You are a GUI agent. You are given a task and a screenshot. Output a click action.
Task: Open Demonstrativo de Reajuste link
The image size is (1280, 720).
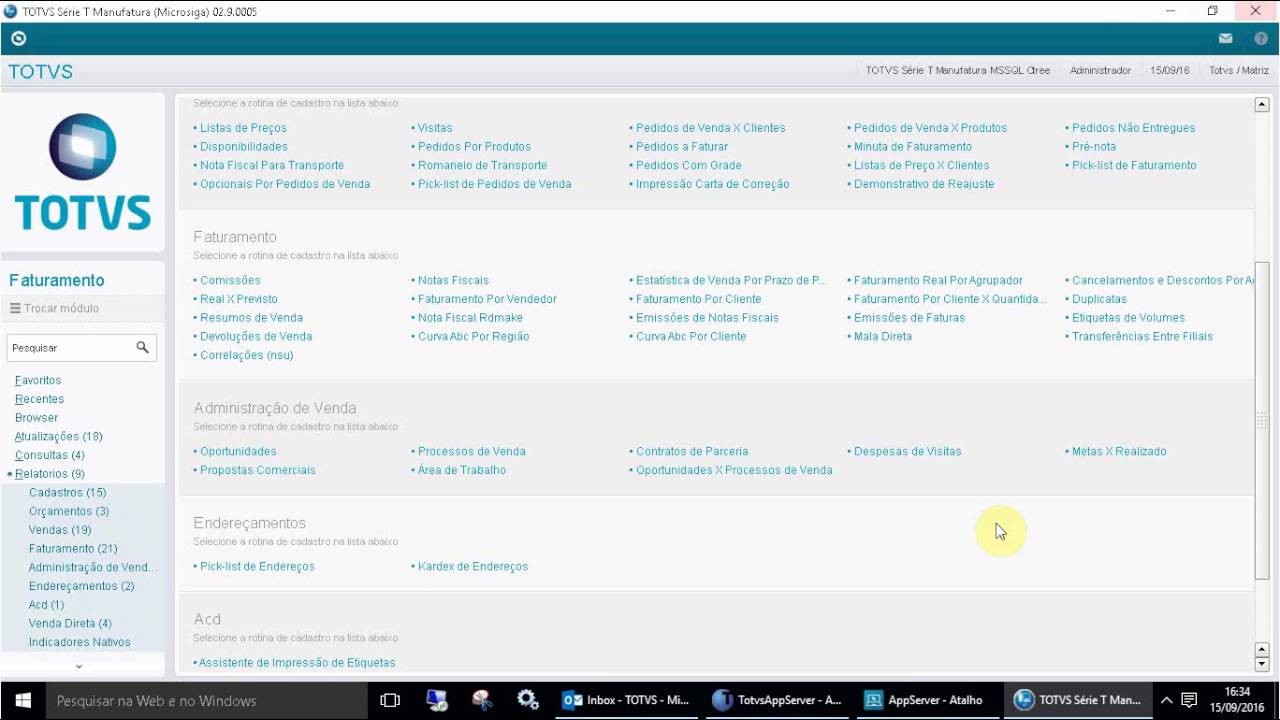pyautogui.click(x=924, y=185)
